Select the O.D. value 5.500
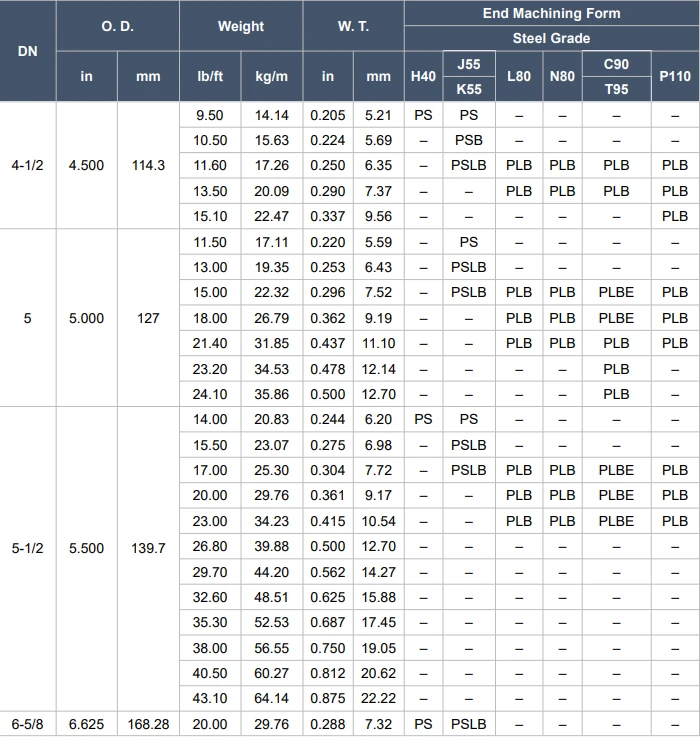Viewport: 700px width, 737px height. click(87, 548)
